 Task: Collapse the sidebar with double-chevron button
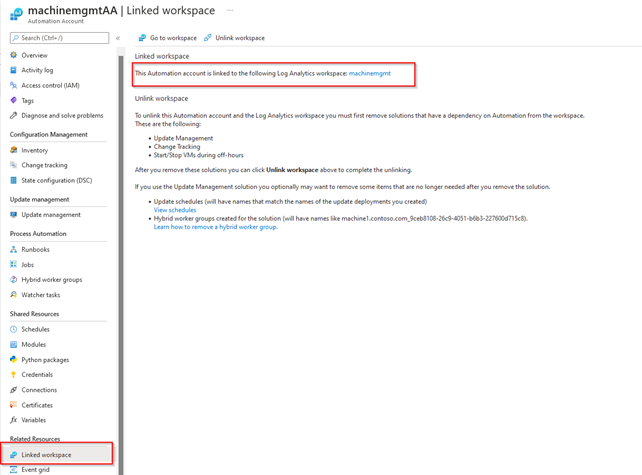pos(118,38)
